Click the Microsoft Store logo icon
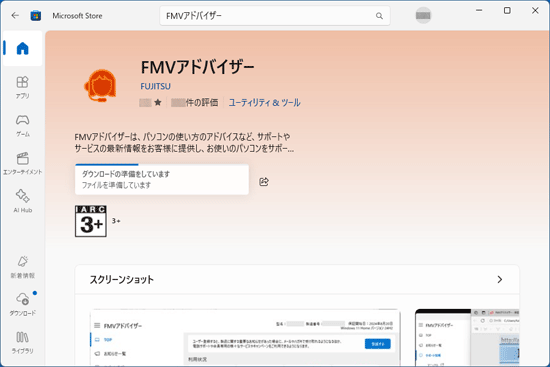The height and width of the screenshot is (367, 550). (35, 16)
